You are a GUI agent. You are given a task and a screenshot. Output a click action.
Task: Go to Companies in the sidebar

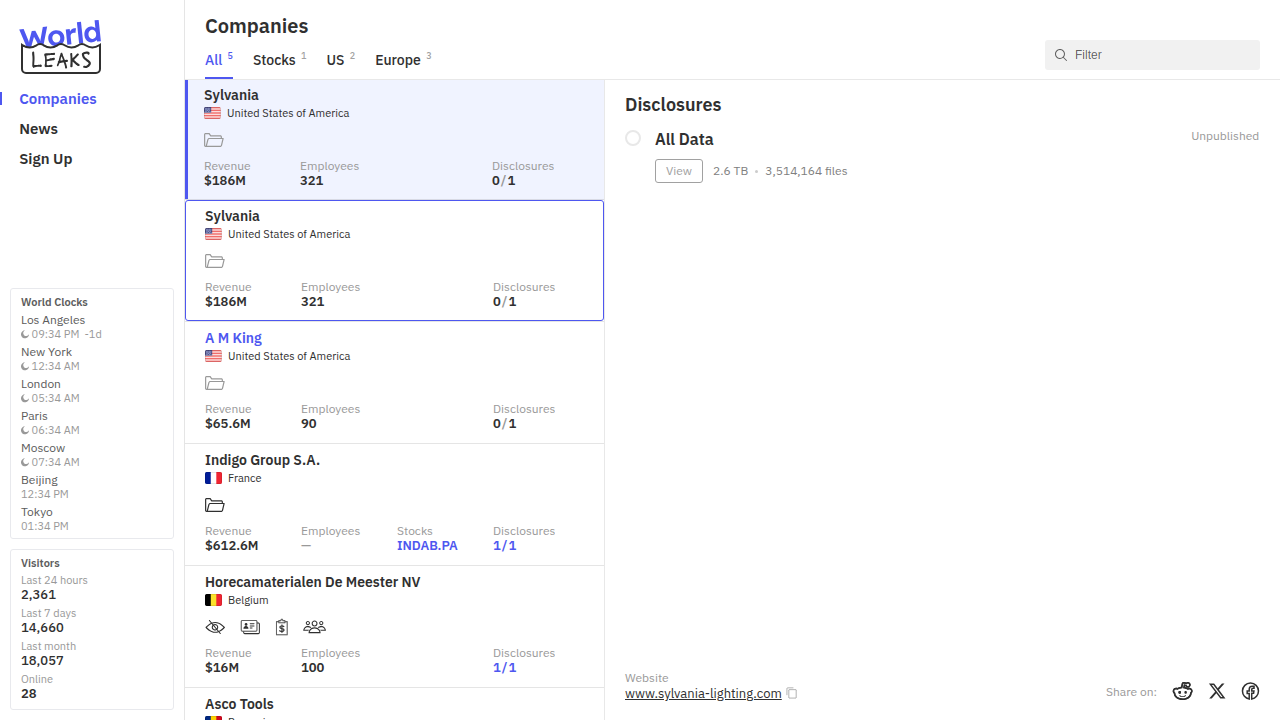point(58,99)
